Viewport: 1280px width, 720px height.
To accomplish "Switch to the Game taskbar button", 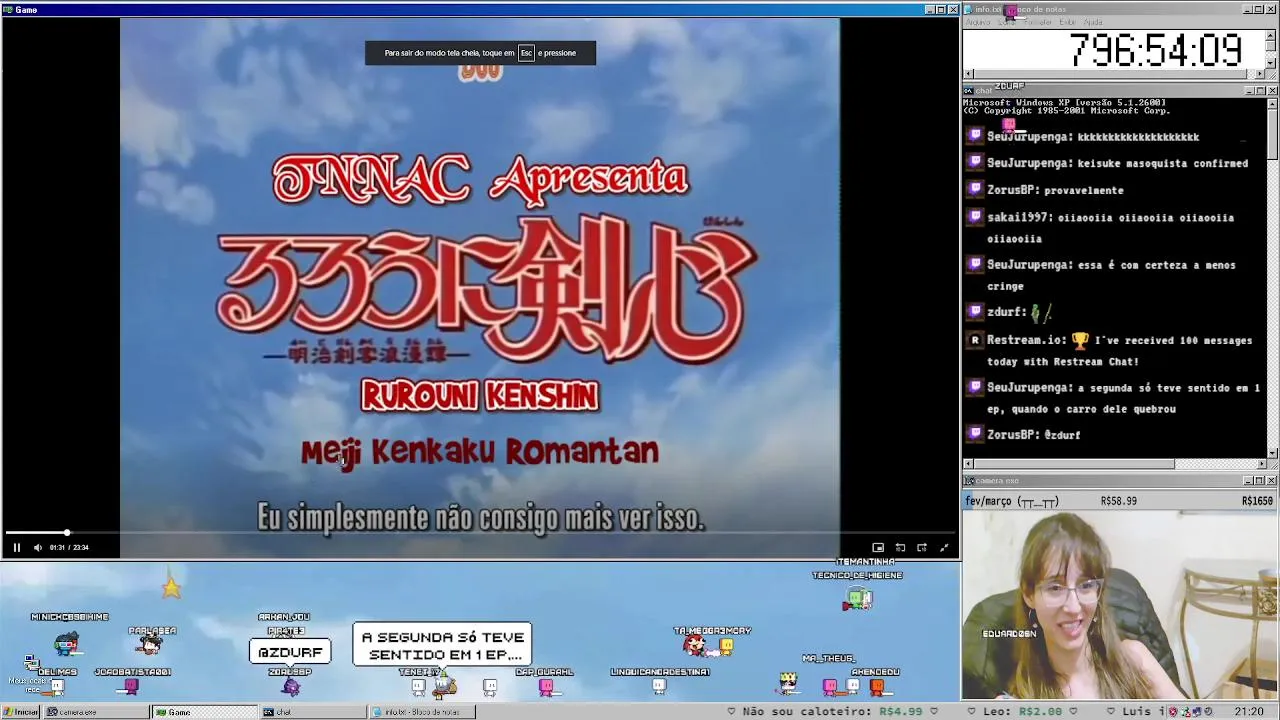I will pyautogui.click(x=203, y=712).
